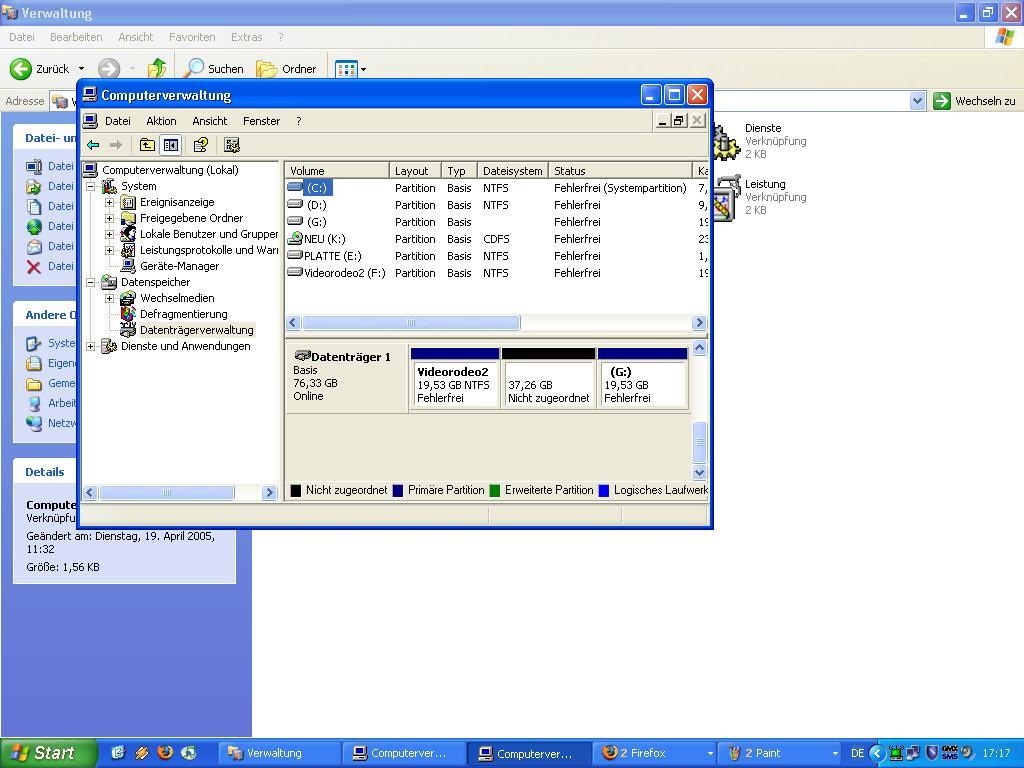
Task: Click the help icon in Computerverwaltung toolbar
Action: click(200, 145)
